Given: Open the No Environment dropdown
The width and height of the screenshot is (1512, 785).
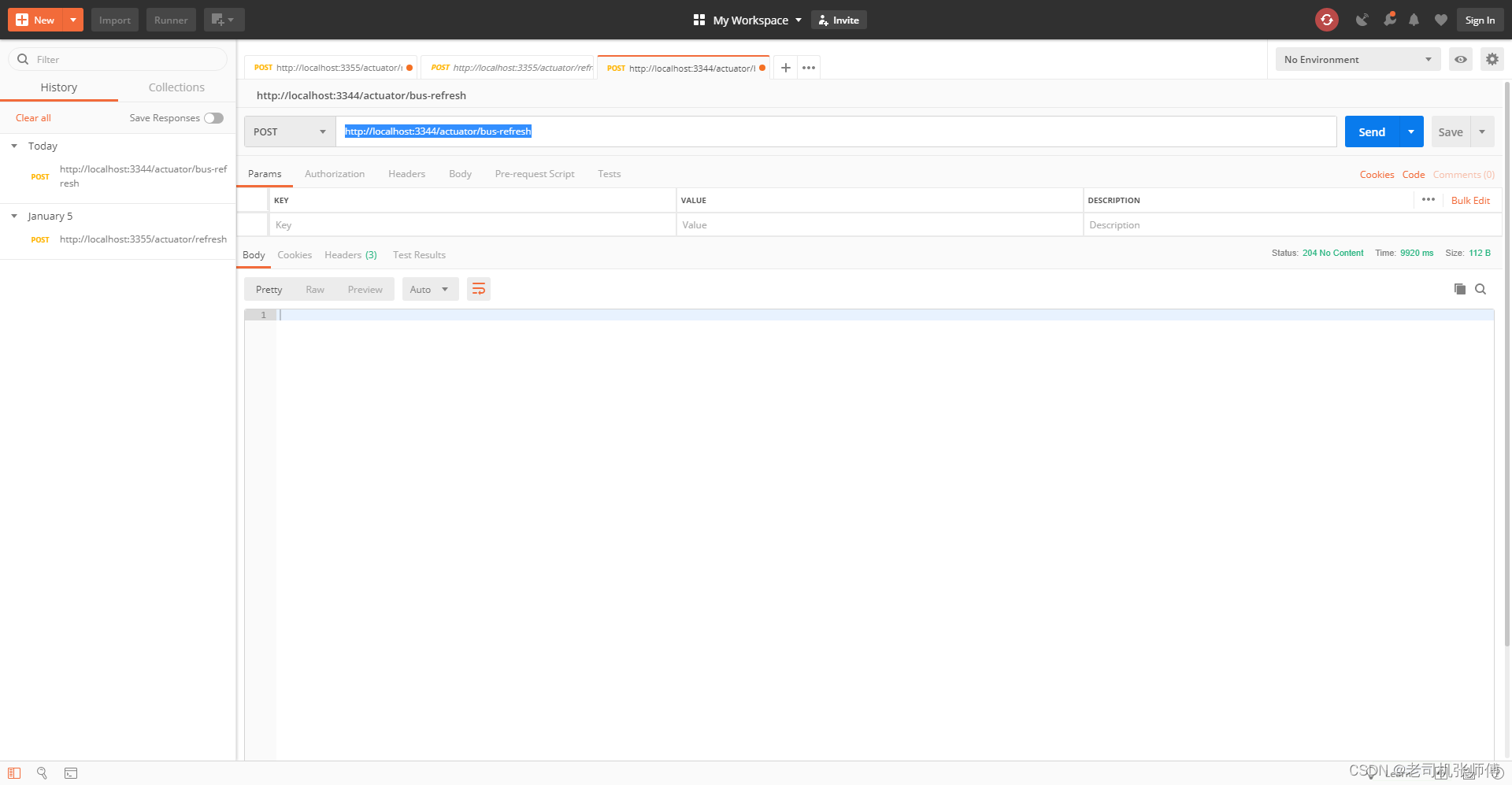Looking at the screenshot, I should 1358,59.
